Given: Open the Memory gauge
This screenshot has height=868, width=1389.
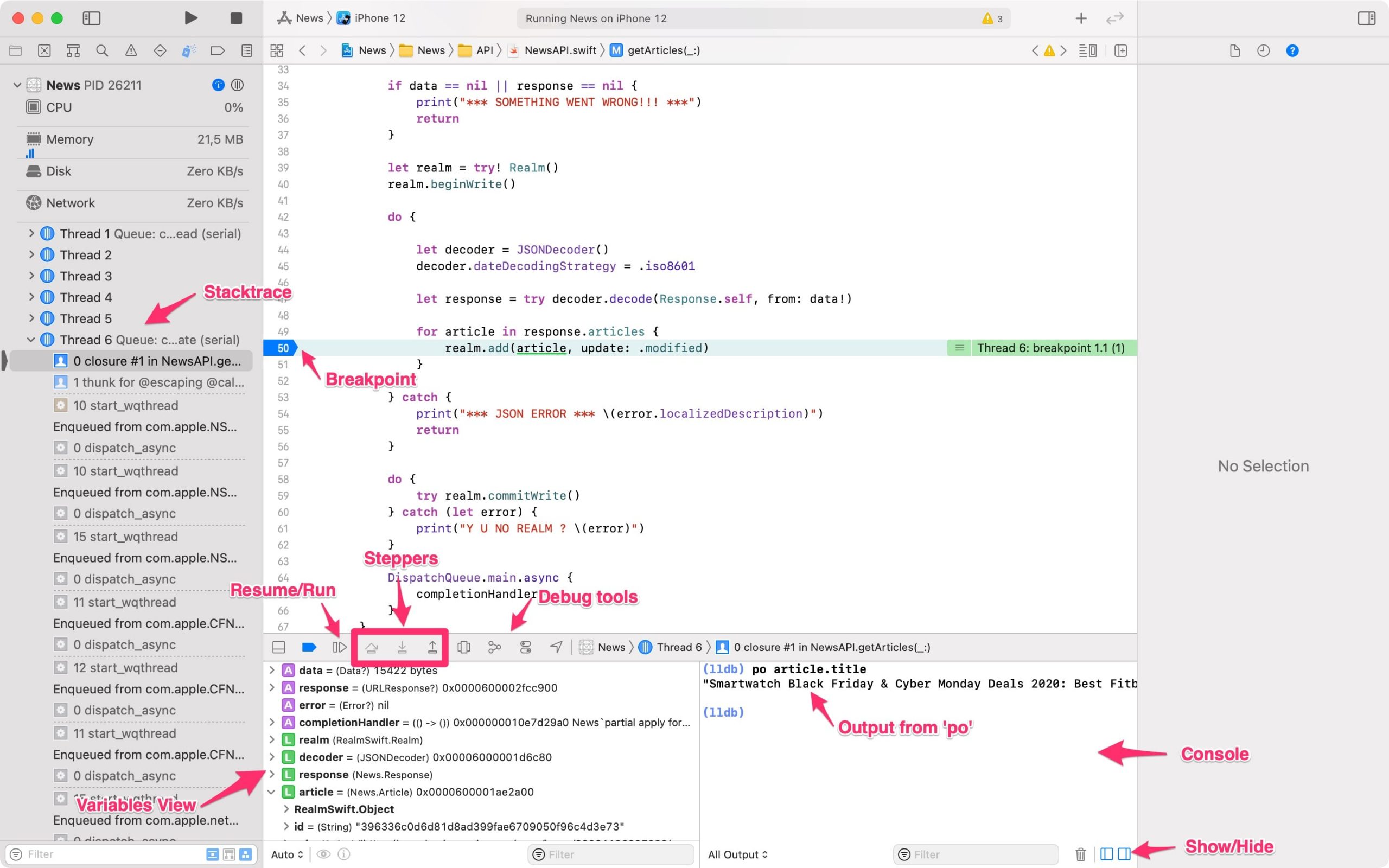Looking at the screenshot, I should pos(135,139).
